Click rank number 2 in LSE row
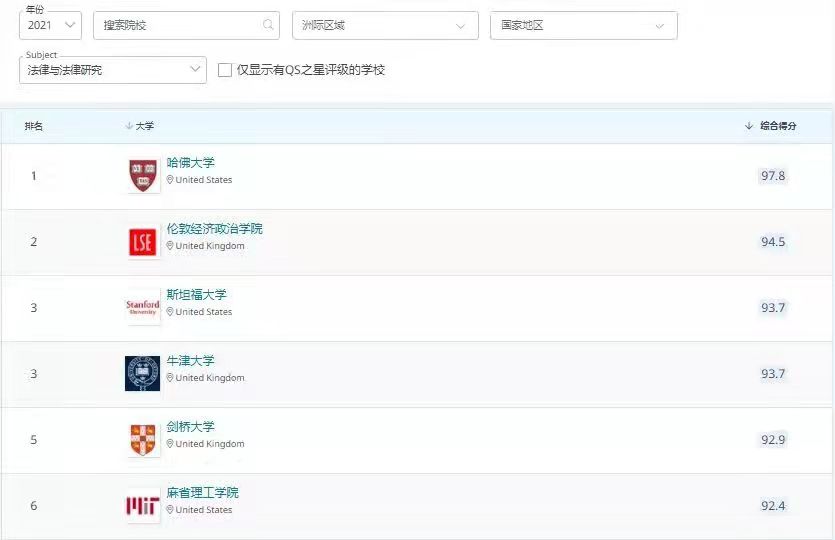This screenshot has width=835, height=540. tap(34, 242)
